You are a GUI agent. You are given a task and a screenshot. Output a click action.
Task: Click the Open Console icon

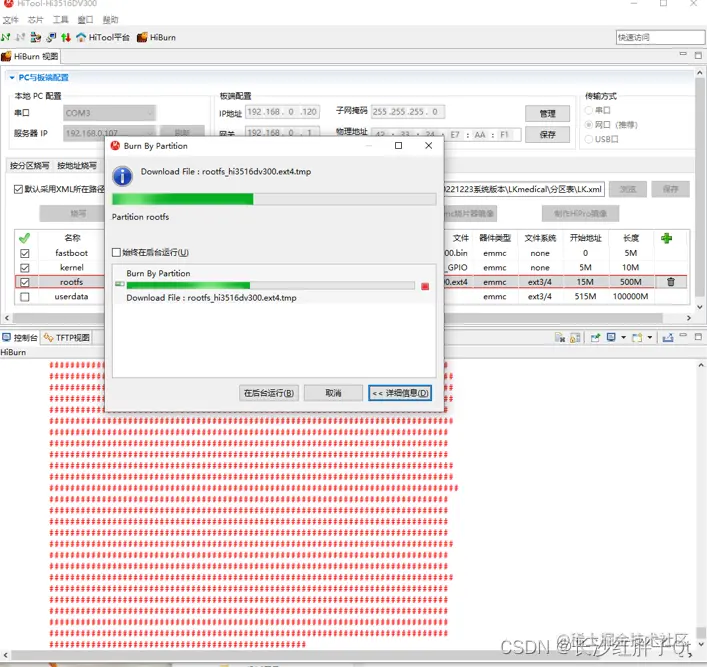[637, 337]
